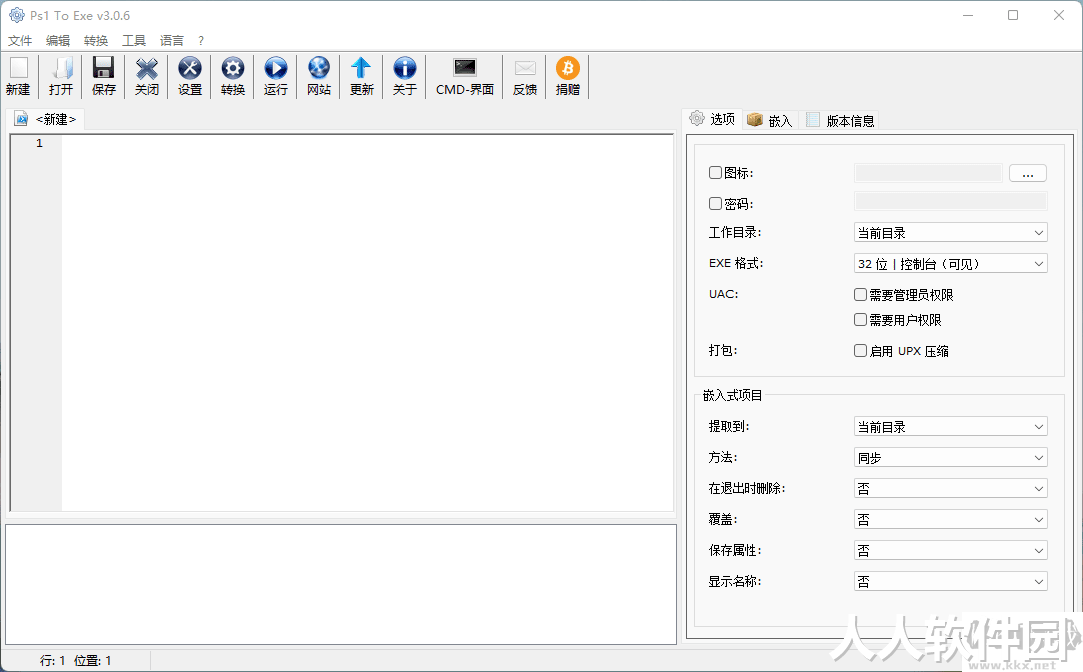
Task: Open the 语言 (Language) menu
Action: (172, 41)
